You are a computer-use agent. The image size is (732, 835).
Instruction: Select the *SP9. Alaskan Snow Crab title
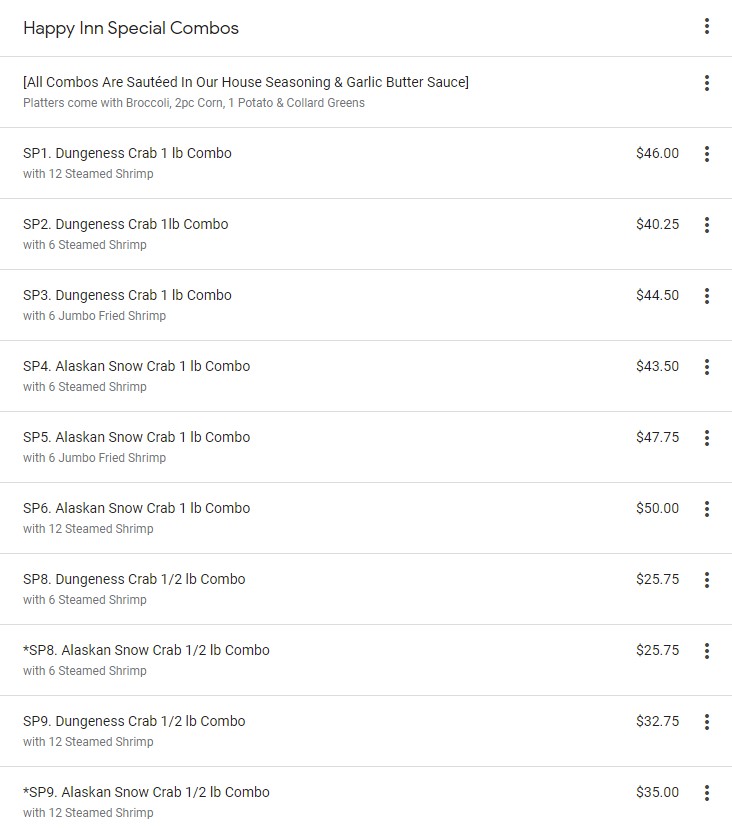(x=146, y=792)
